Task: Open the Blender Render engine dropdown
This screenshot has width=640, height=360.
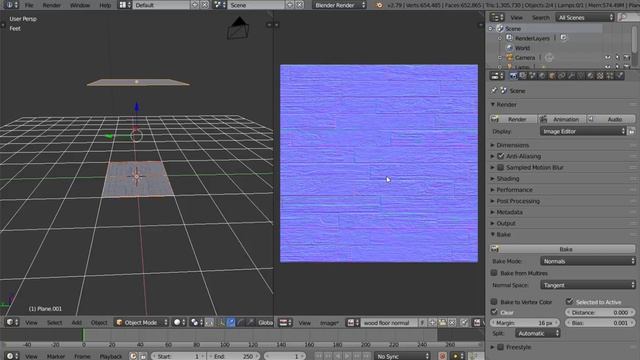Action: (340, 5)
